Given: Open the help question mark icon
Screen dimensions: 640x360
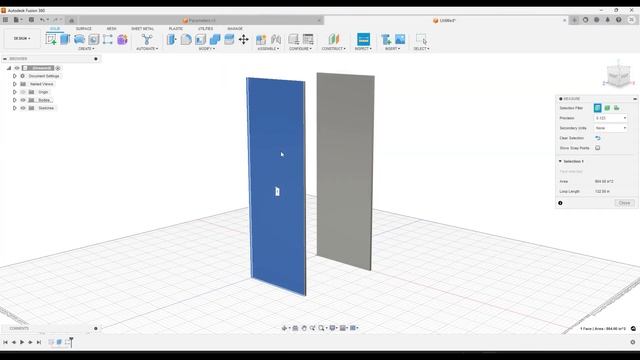Looking at the screenshot, I should pyautogui.click(x=619, y=20).
